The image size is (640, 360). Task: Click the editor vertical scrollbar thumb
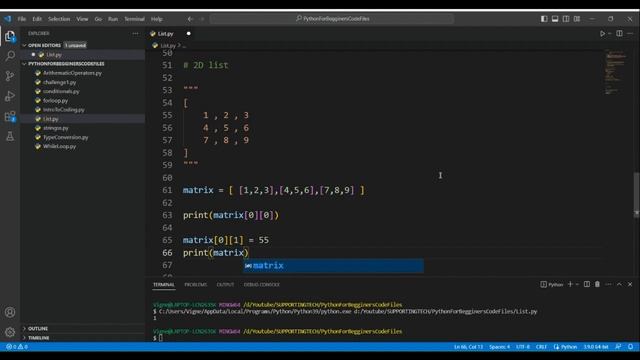click(636, 195)
